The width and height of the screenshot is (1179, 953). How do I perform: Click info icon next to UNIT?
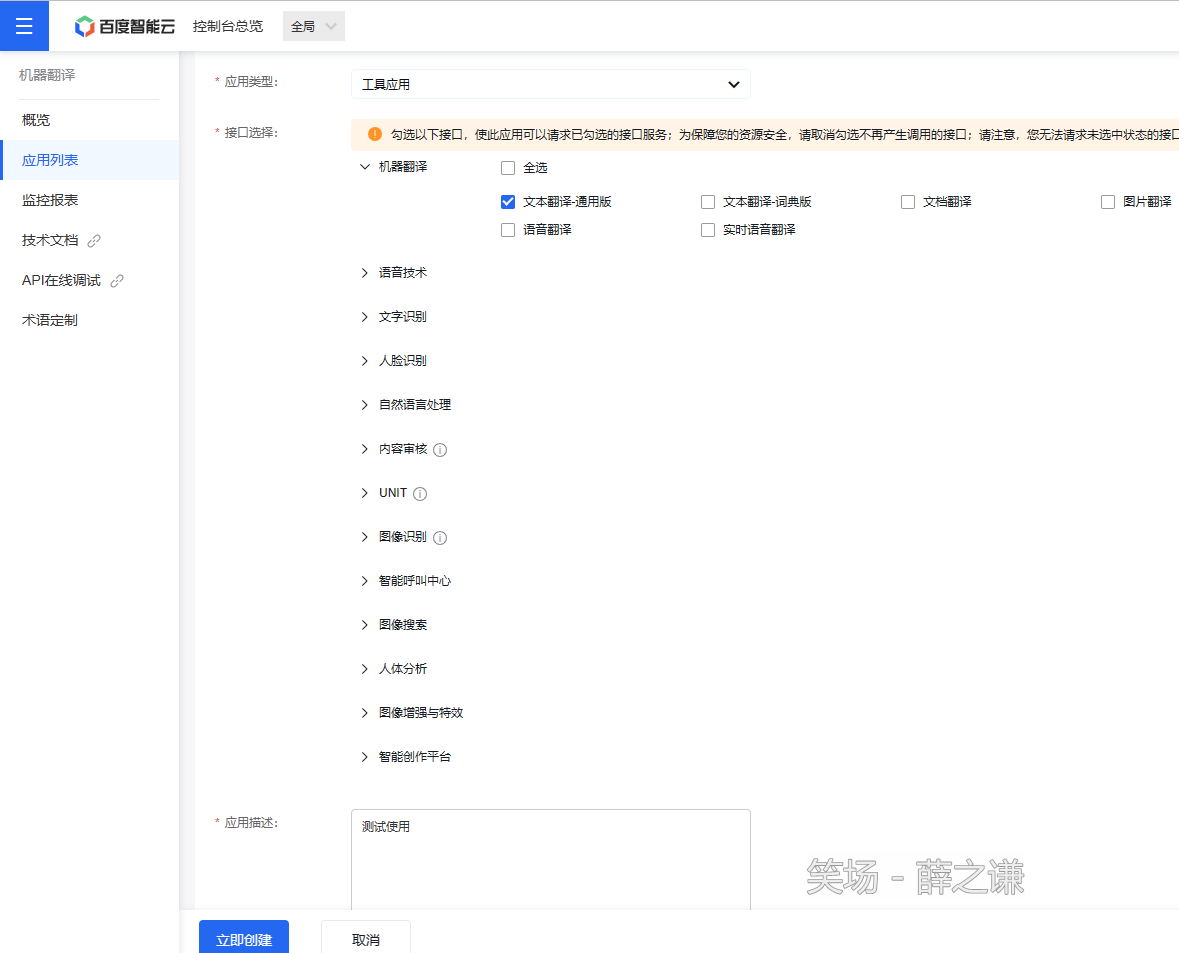pyautogui.click(x=420, y=494)
